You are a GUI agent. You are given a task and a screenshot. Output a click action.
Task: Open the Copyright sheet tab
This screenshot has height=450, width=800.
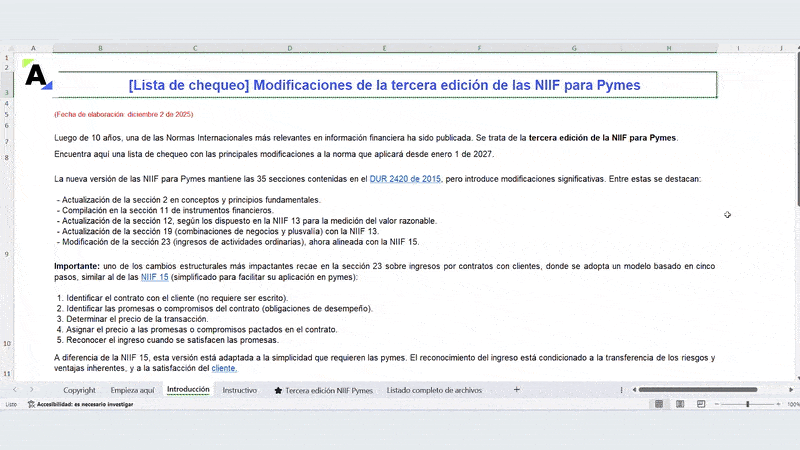pyautogui.click(x=80, y=389)
